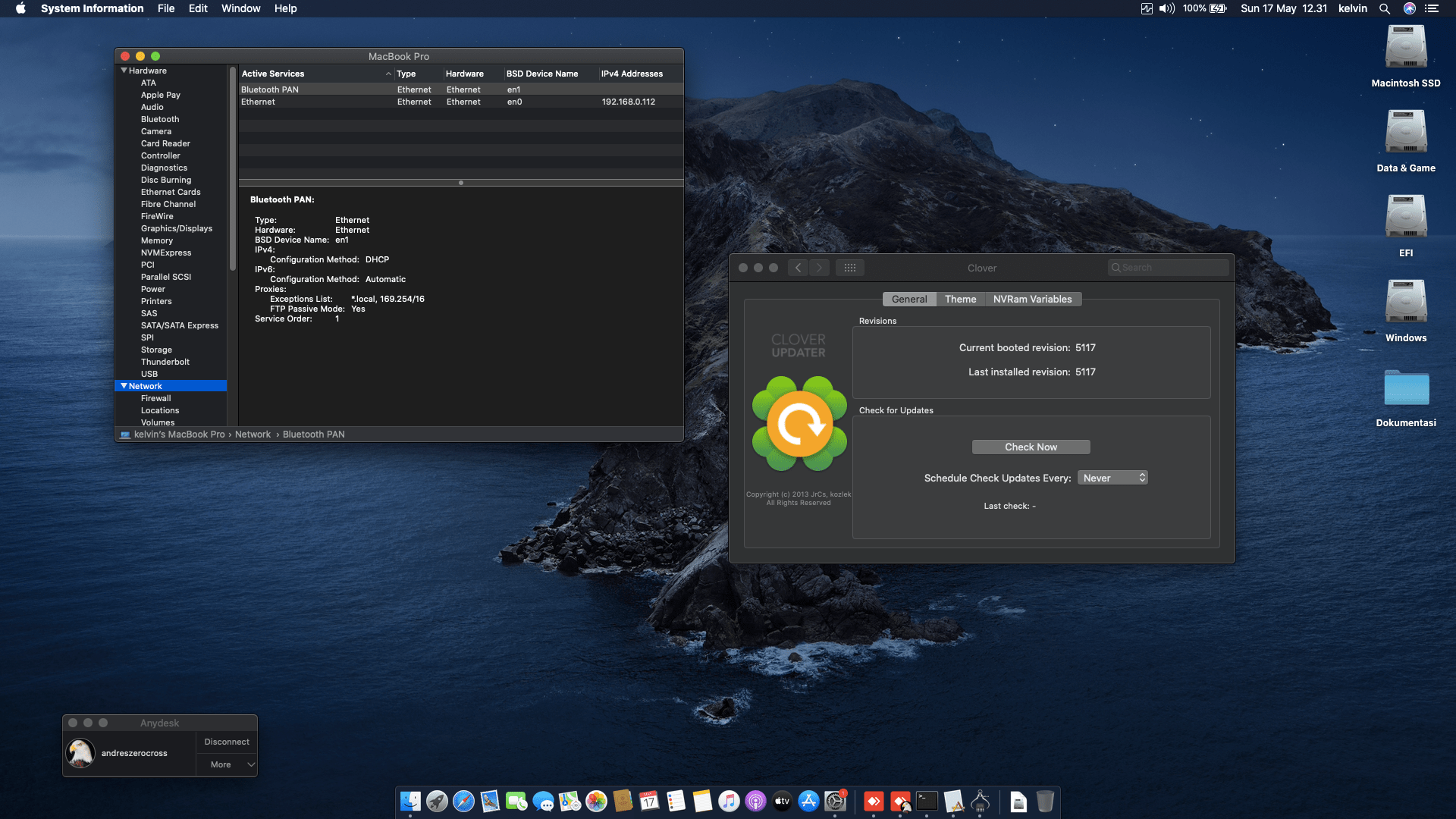Open Messages from the dock
This screenshot has width=1456, height=819.
pyautogui.click(x=543, y=801)
